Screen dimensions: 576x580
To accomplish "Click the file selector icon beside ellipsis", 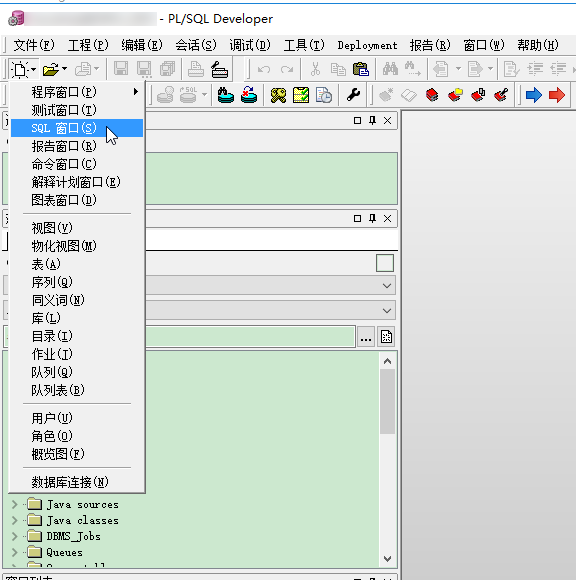I will click(386, 337).
